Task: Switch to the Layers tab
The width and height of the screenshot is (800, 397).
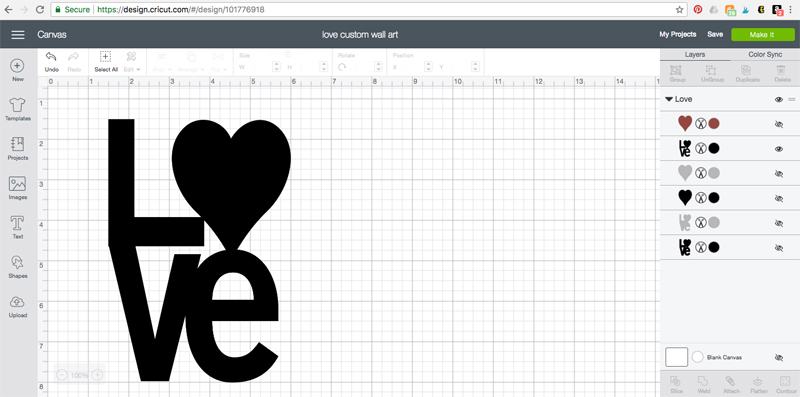Action: pyautogui.click(x=695, y=55)
